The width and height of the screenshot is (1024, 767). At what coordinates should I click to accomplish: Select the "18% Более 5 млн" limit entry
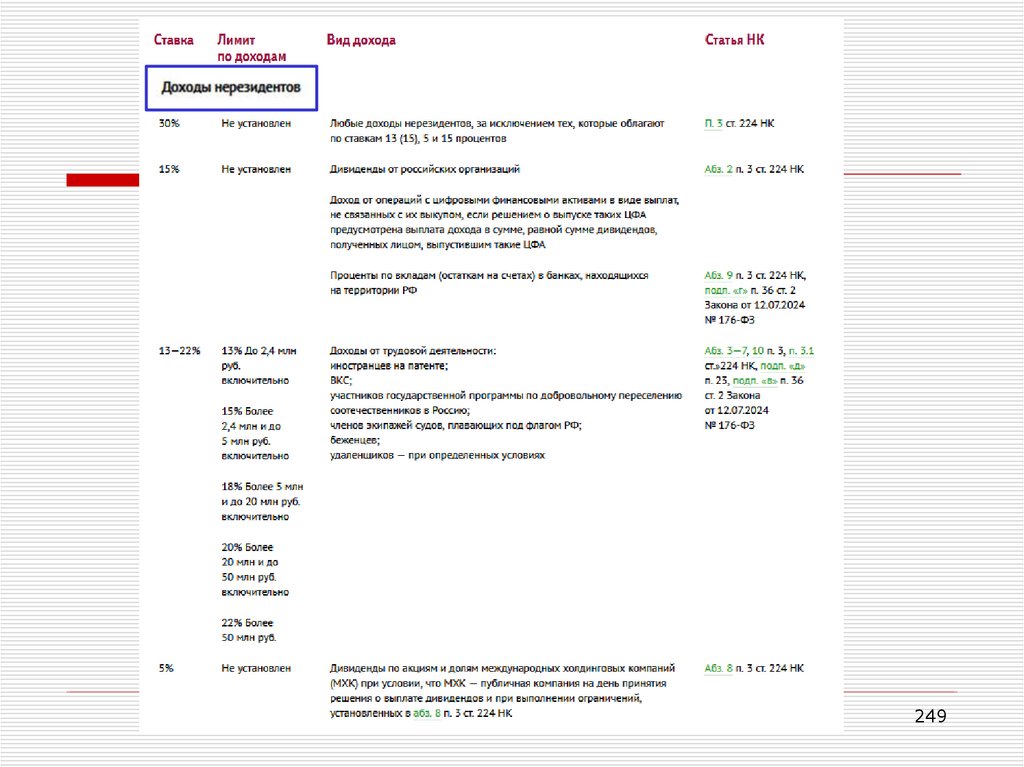click(x=262, y=502)
